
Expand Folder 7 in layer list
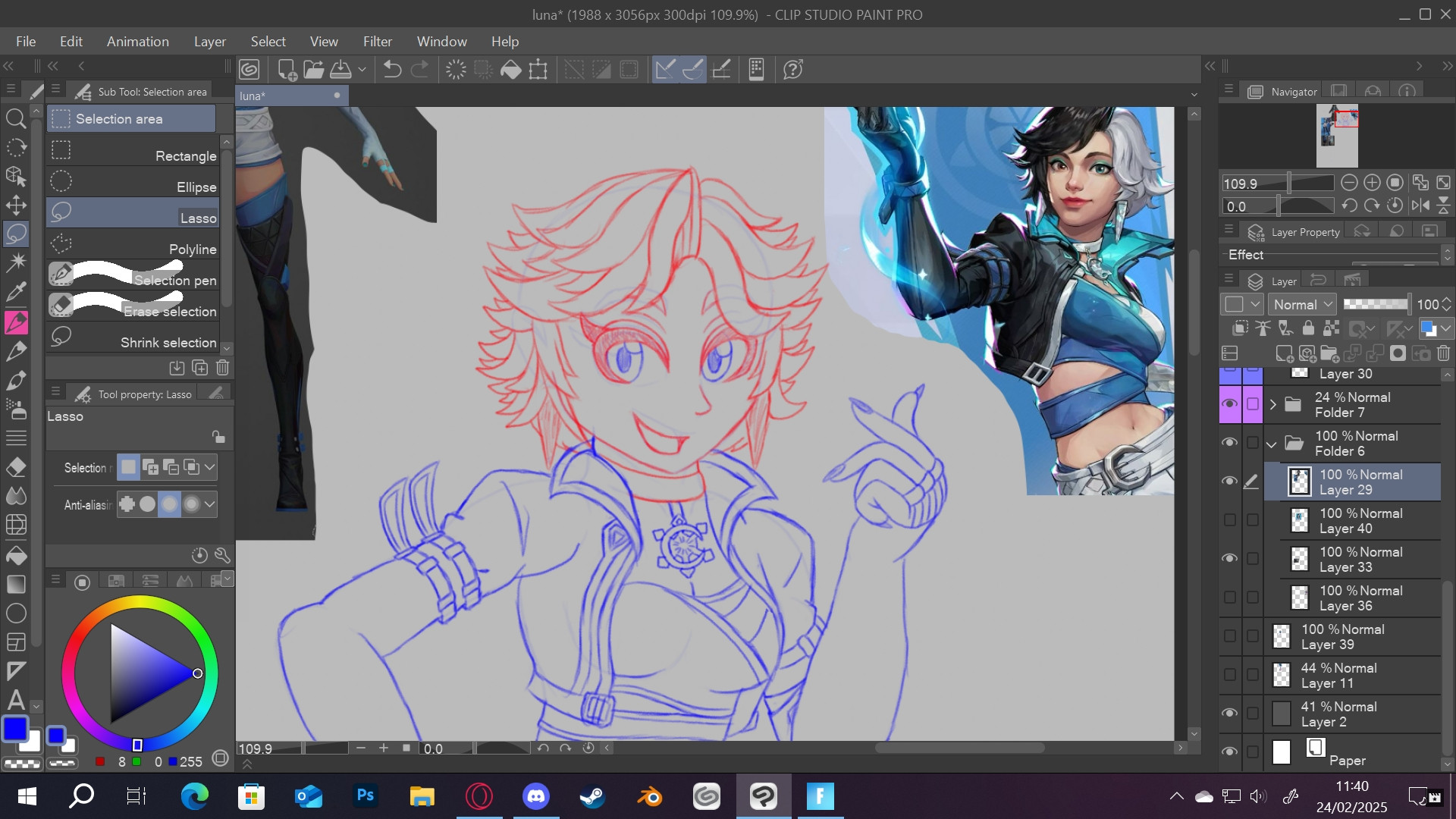1273,404
